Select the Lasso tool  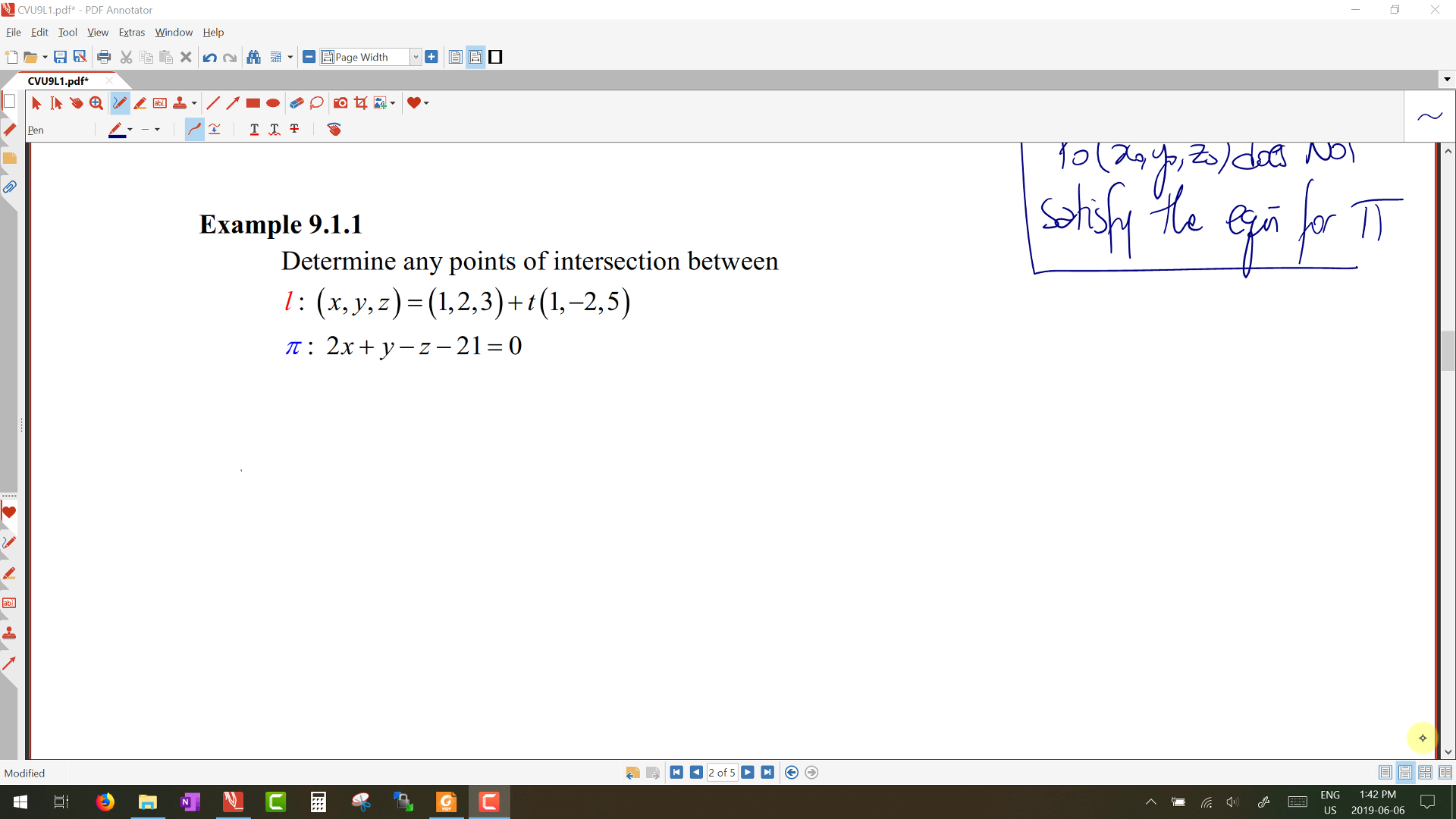tap(317, 103)
